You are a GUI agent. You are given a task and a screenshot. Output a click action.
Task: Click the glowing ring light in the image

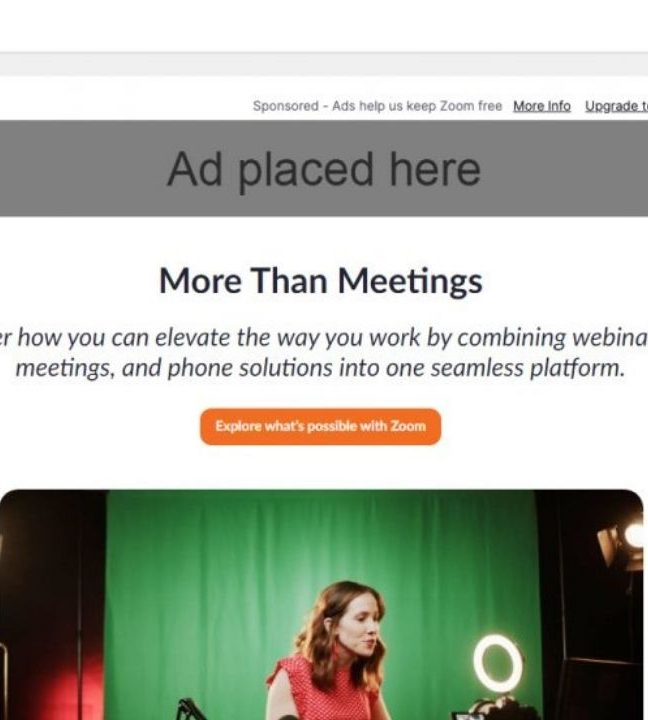[498, 663]
